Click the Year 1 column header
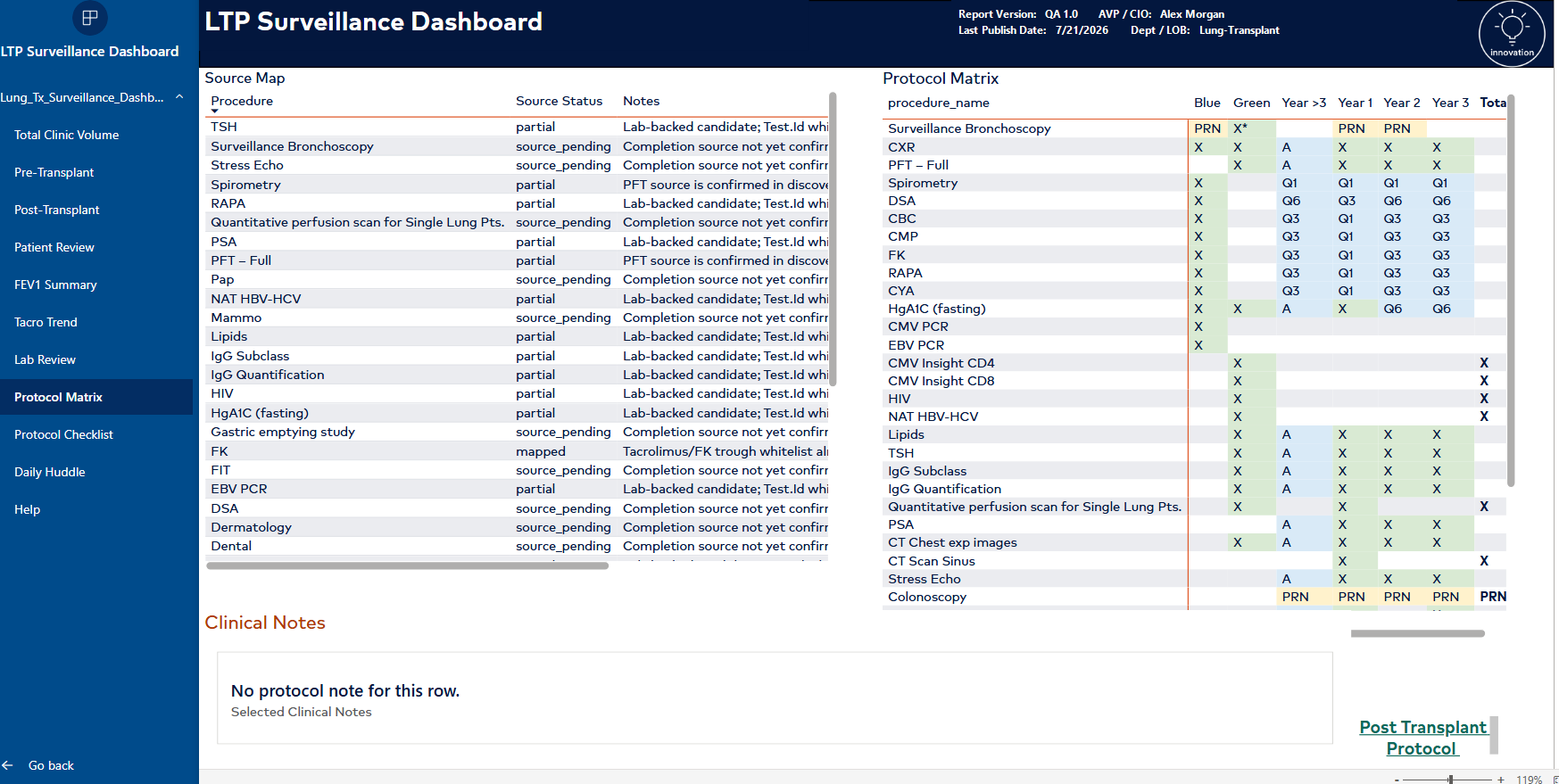Image resolution: width=1559 pixels, height=784 pixels. pyautogui.click(x=1355, y=103)
